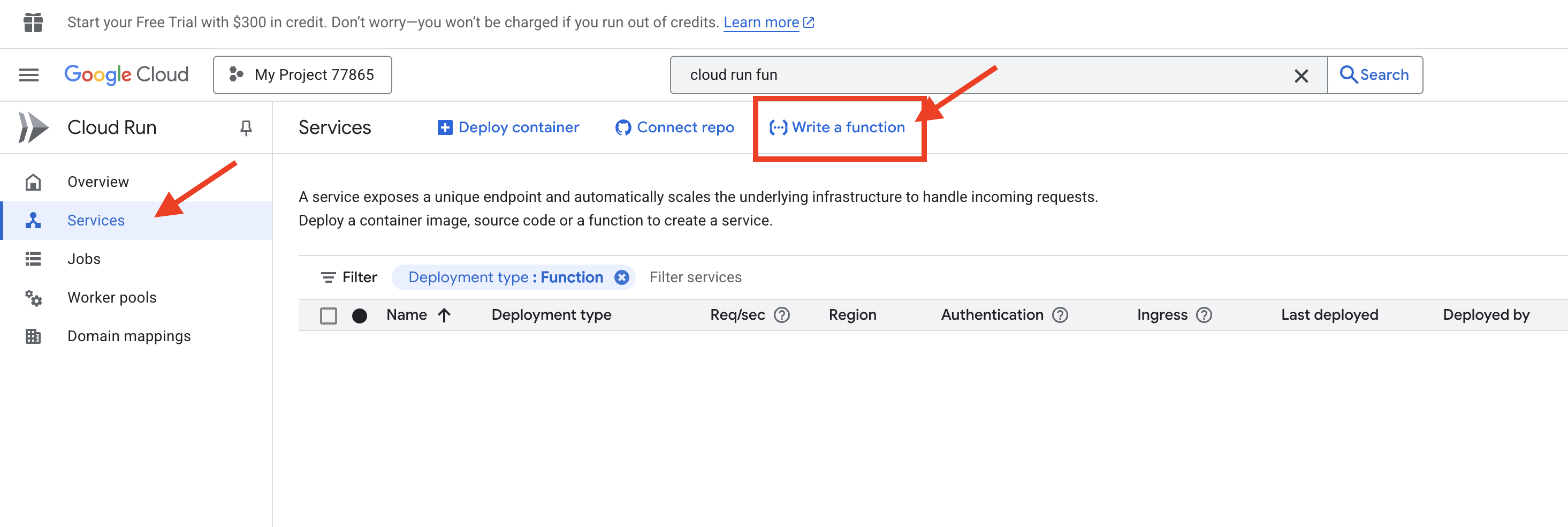Open the hamburger navigation menu
Image resolution: width=1568 pixels, height=527 pixels.
28,75
